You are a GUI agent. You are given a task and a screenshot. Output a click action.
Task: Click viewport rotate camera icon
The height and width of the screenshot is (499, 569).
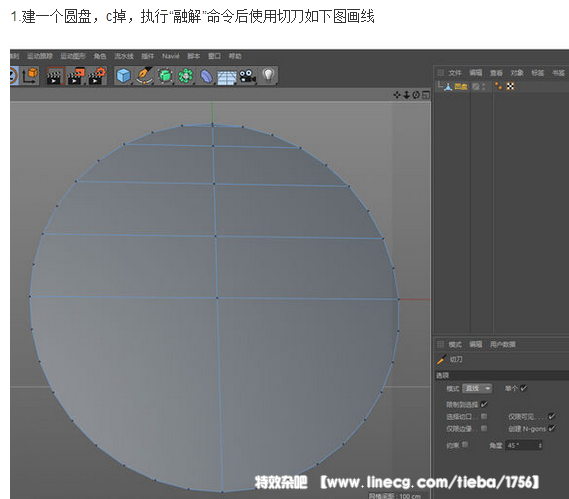[416, 95]
